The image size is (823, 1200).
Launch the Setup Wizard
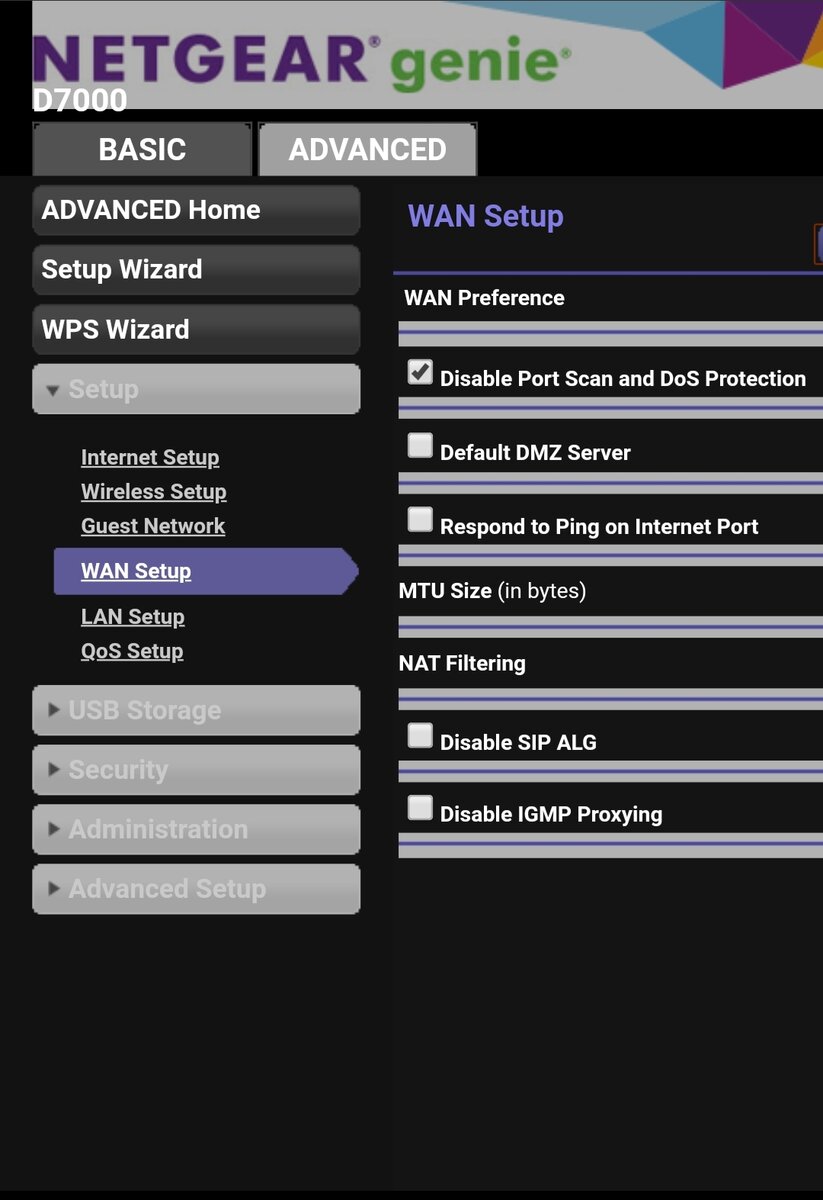196,270
